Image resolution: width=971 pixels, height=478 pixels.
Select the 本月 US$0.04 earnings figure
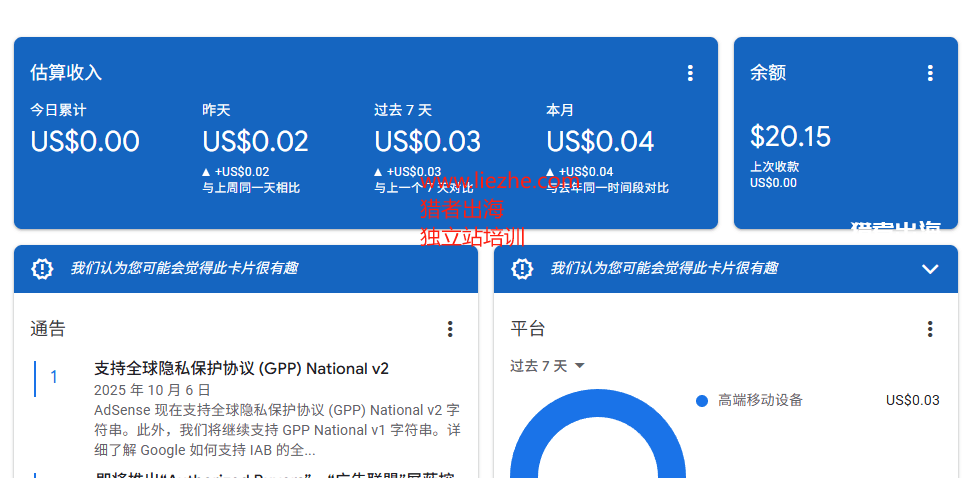tap(600, 141)
